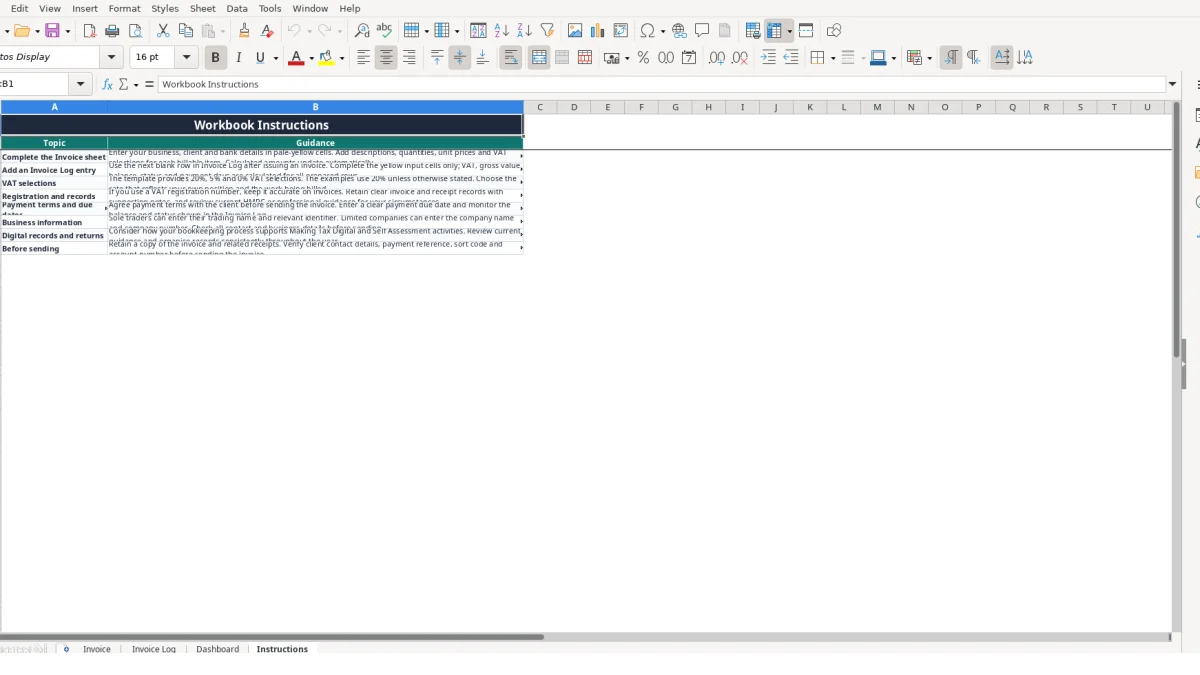Toggle align left

(x=363, y=58)
